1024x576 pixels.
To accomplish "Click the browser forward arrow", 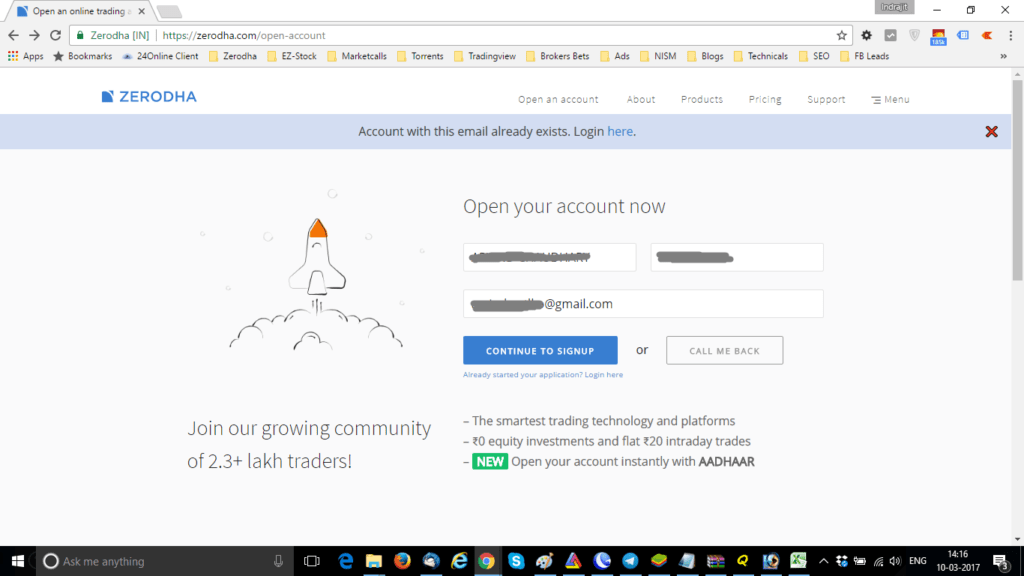I will coord(35,35).
